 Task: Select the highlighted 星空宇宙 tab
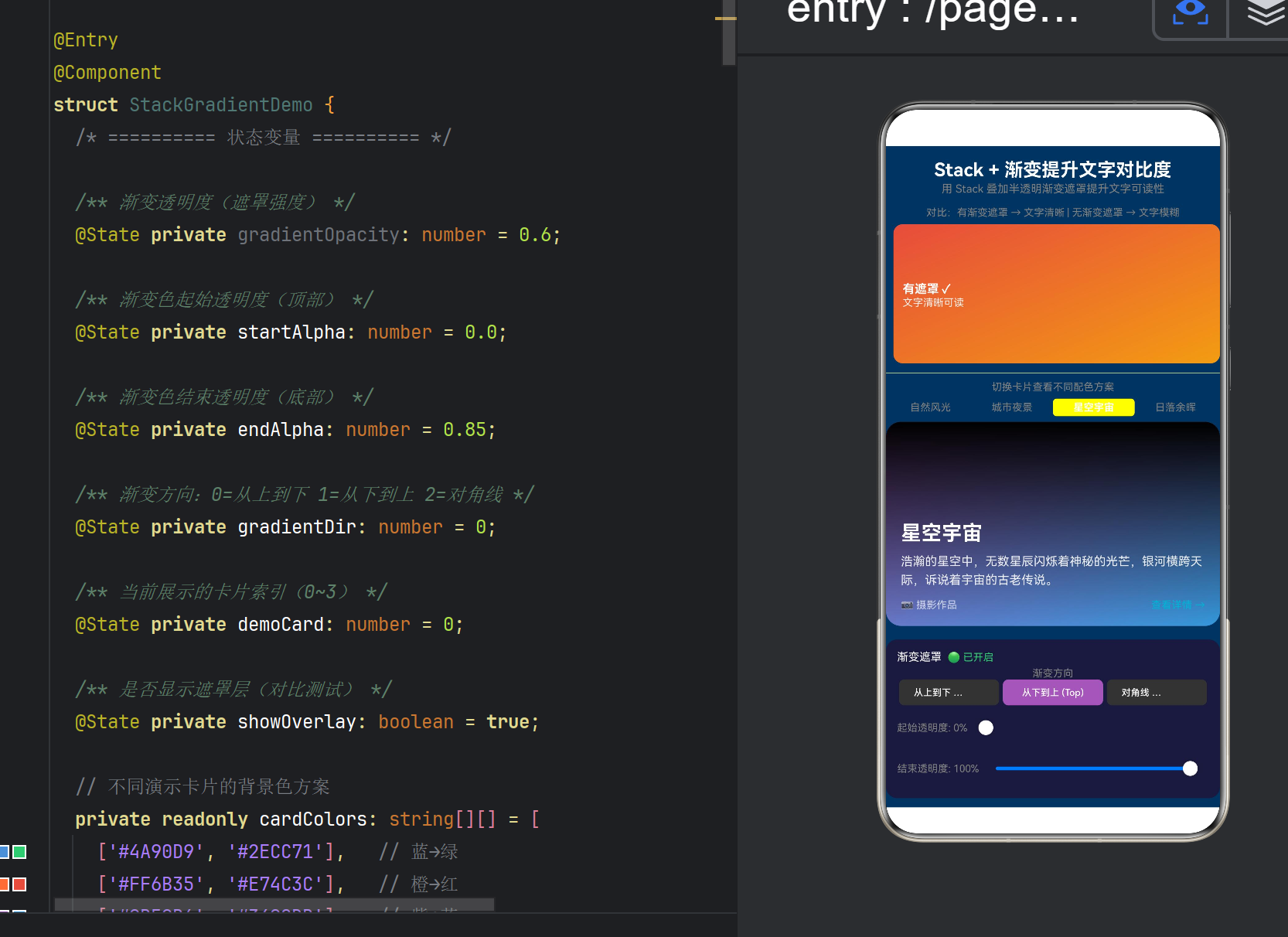[1093, 407]
